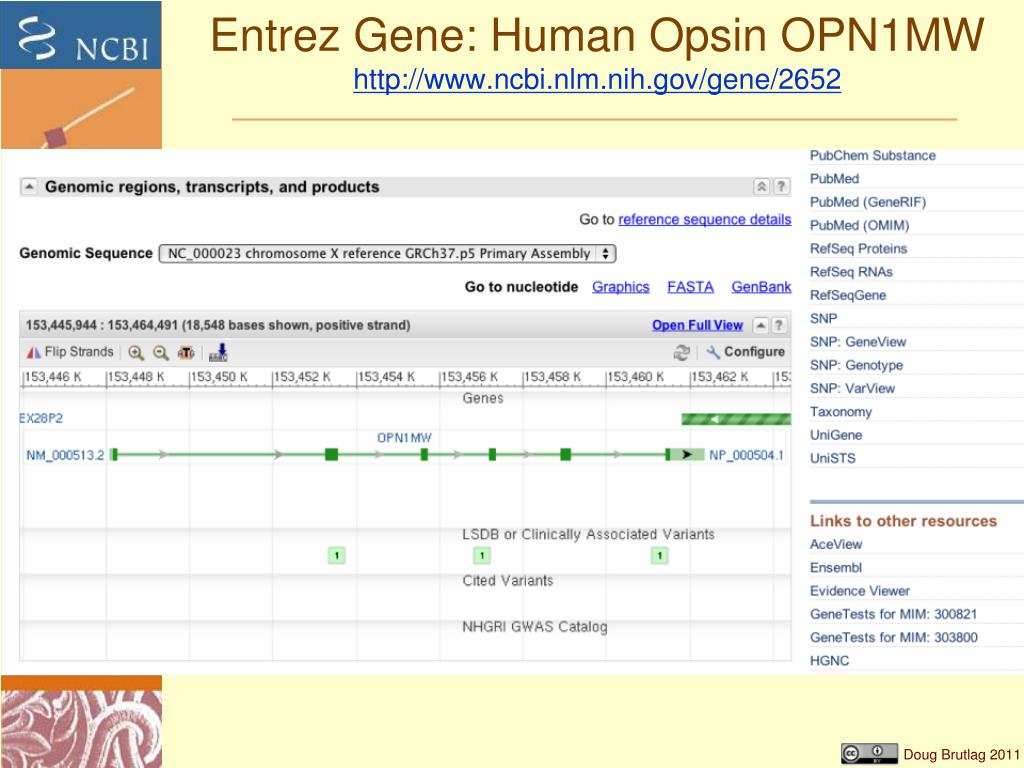Screen dimensions: 1024x768
Task: Collapse the Genomic regions, transcripts, and products section
Action: point(29,187)
